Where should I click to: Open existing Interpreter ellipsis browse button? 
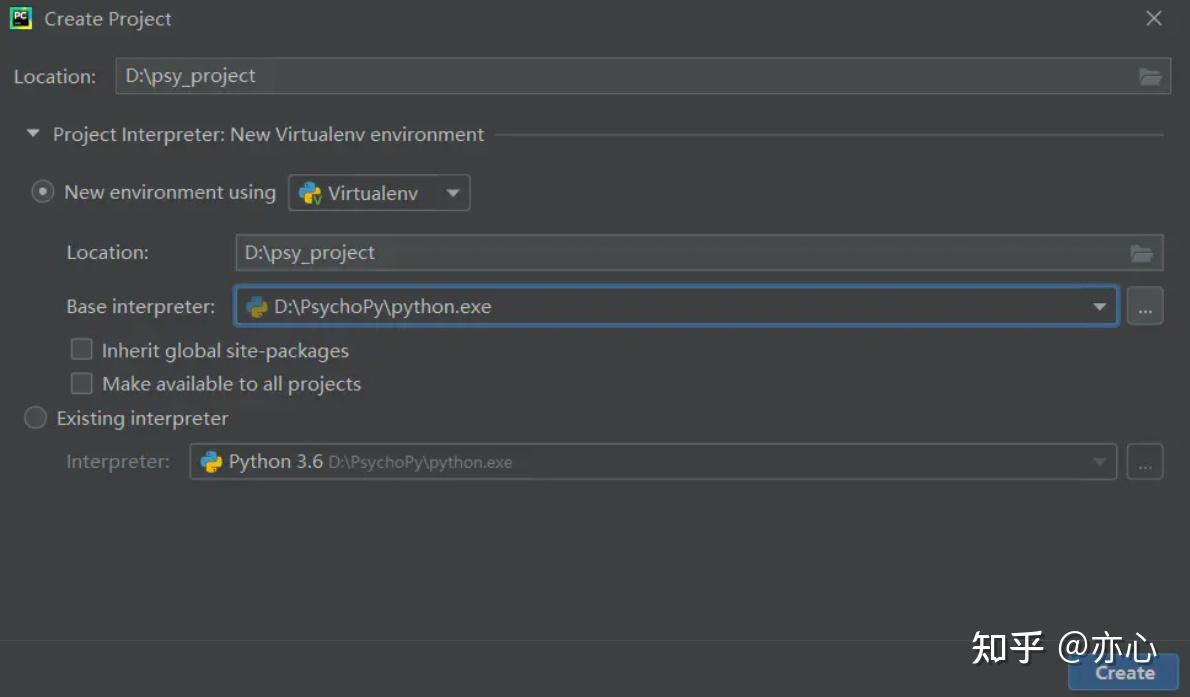point(1145,462)
